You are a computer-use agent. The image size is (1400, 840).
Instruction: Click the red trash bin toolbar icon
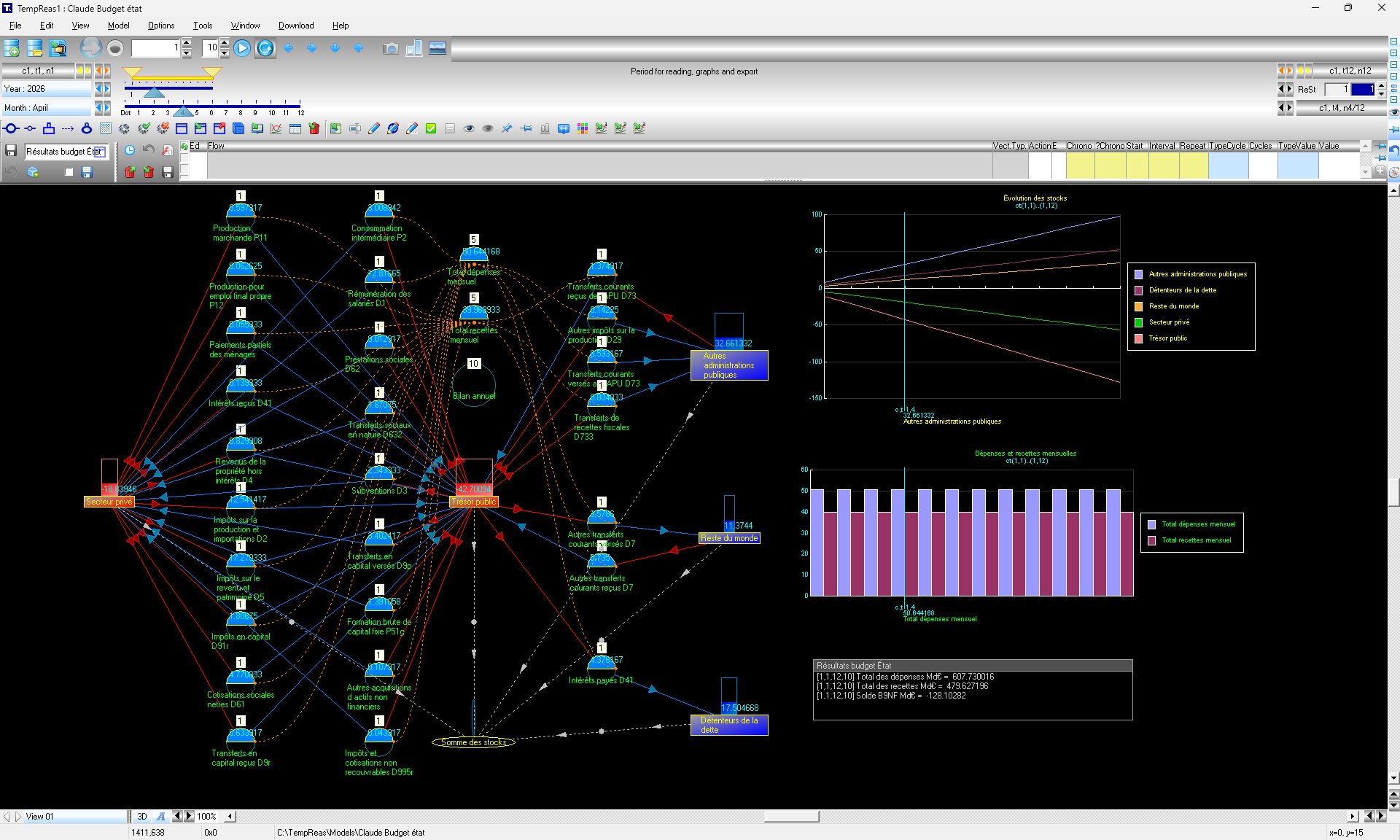314,128
